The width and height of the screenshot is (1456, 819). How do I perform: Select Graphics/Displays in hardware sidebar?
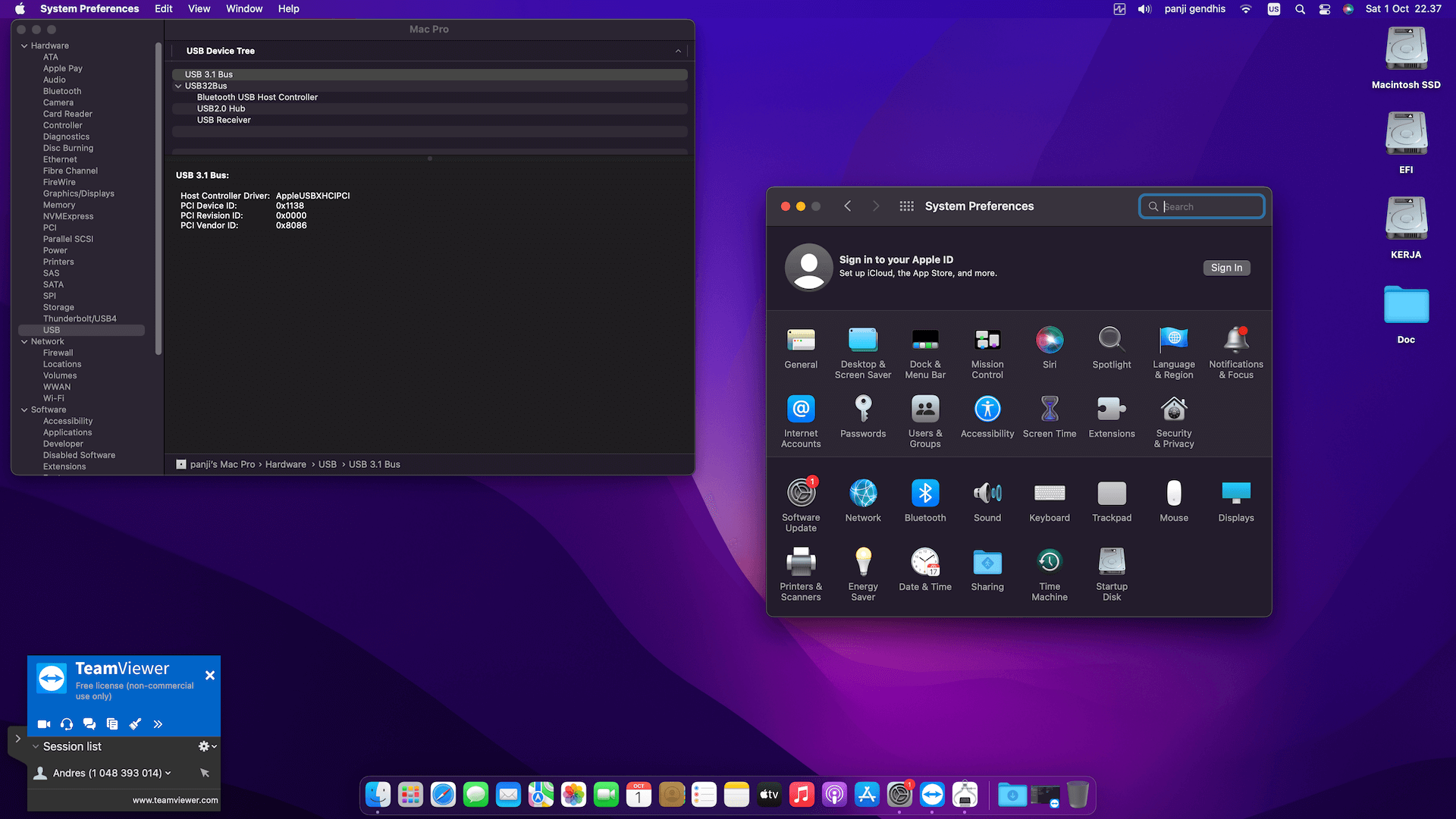79,194
